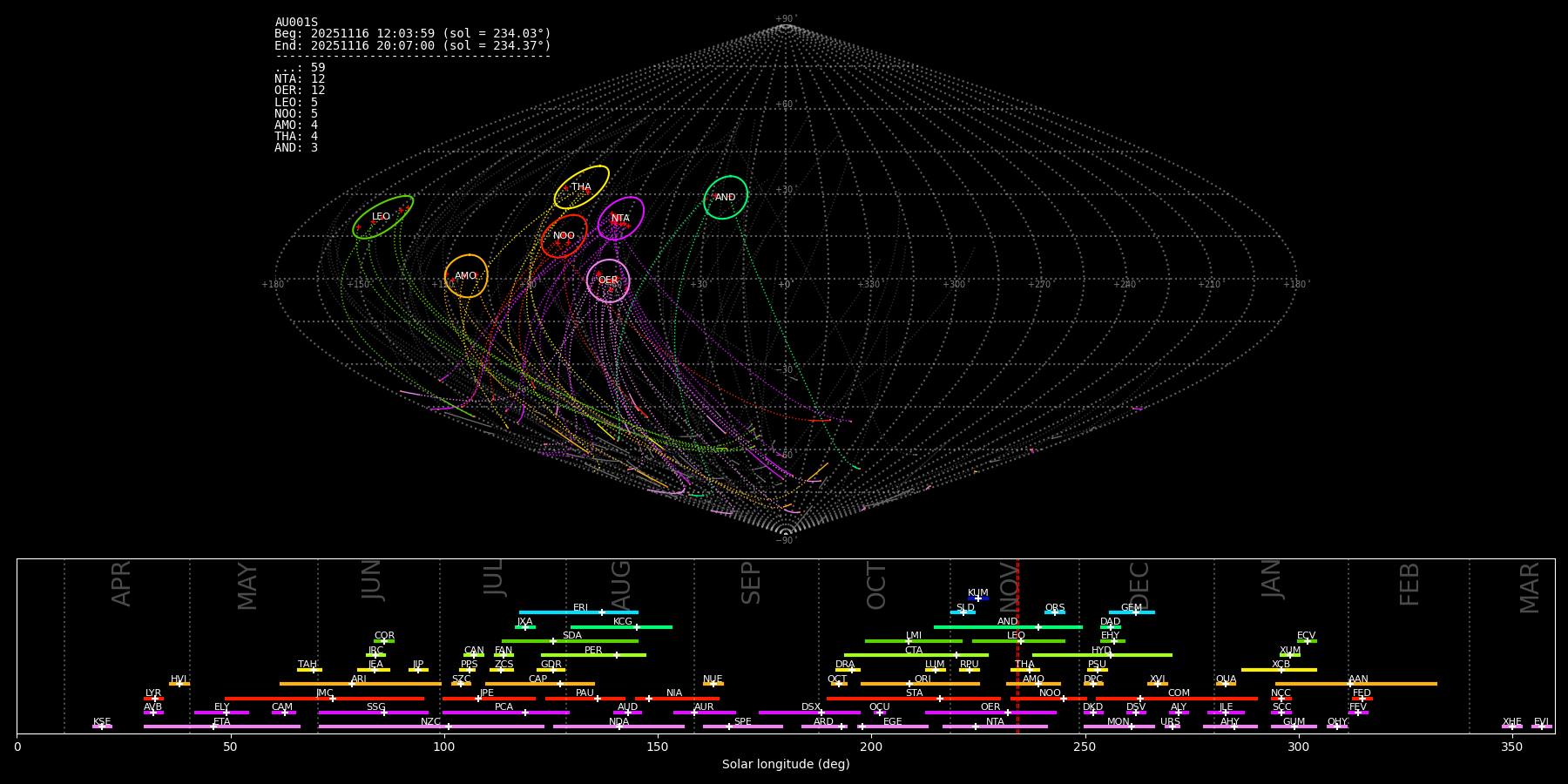
Task: Click the green AND radiant ellipse
Action: [x=726, y=198]
